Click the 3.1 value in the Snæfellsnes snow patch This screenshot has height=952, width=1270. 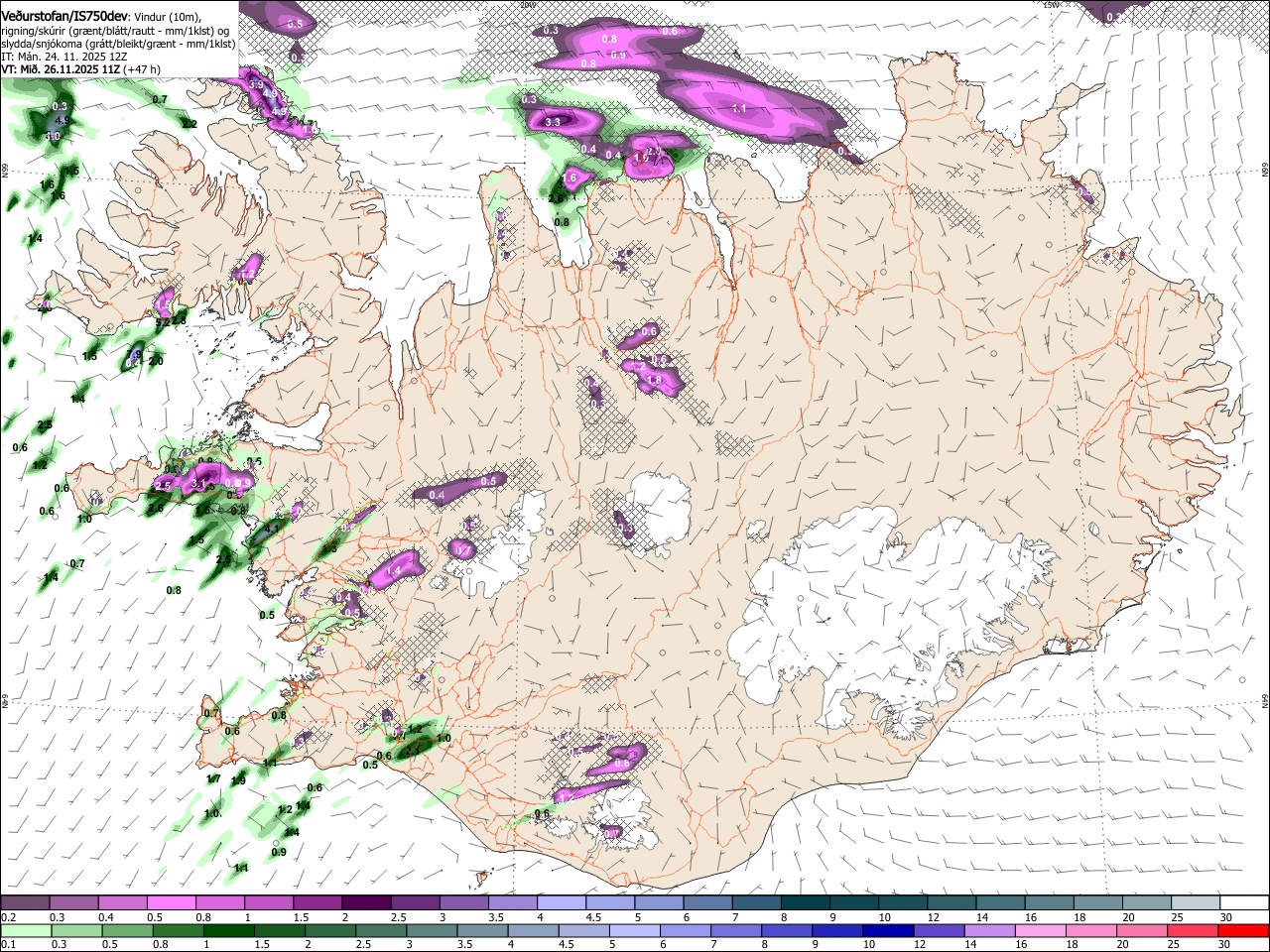click(199, 484)
